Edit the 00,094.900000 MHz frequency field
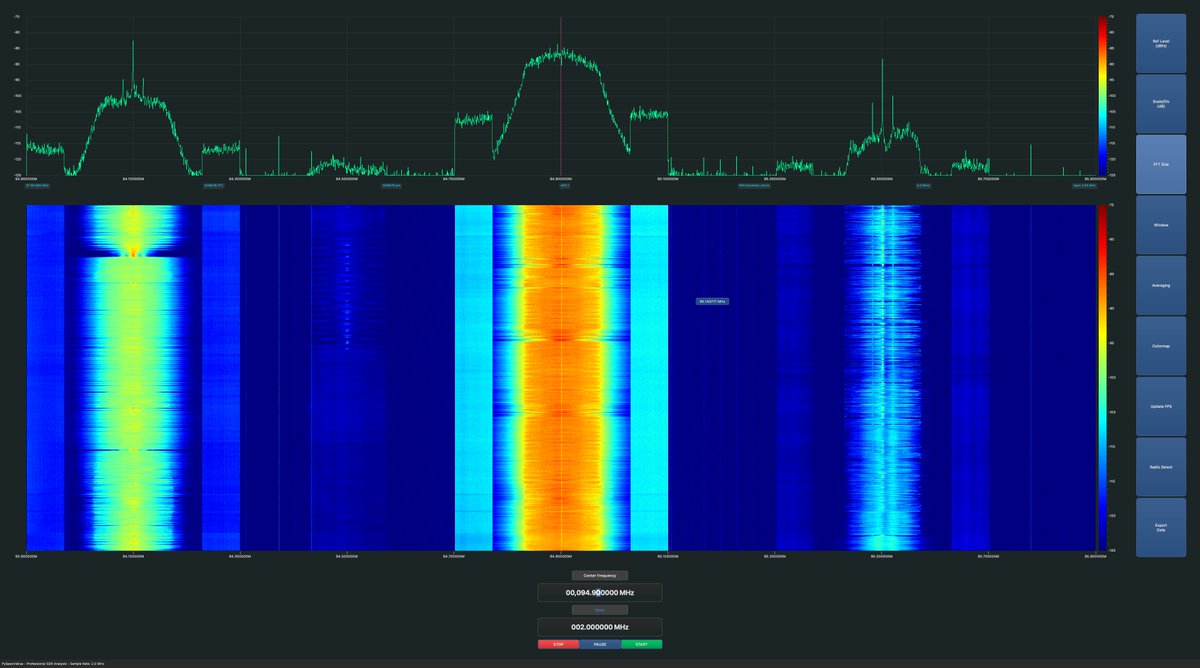The height and width of the screenshot is (668, 1200). click(x=600, y=592)
